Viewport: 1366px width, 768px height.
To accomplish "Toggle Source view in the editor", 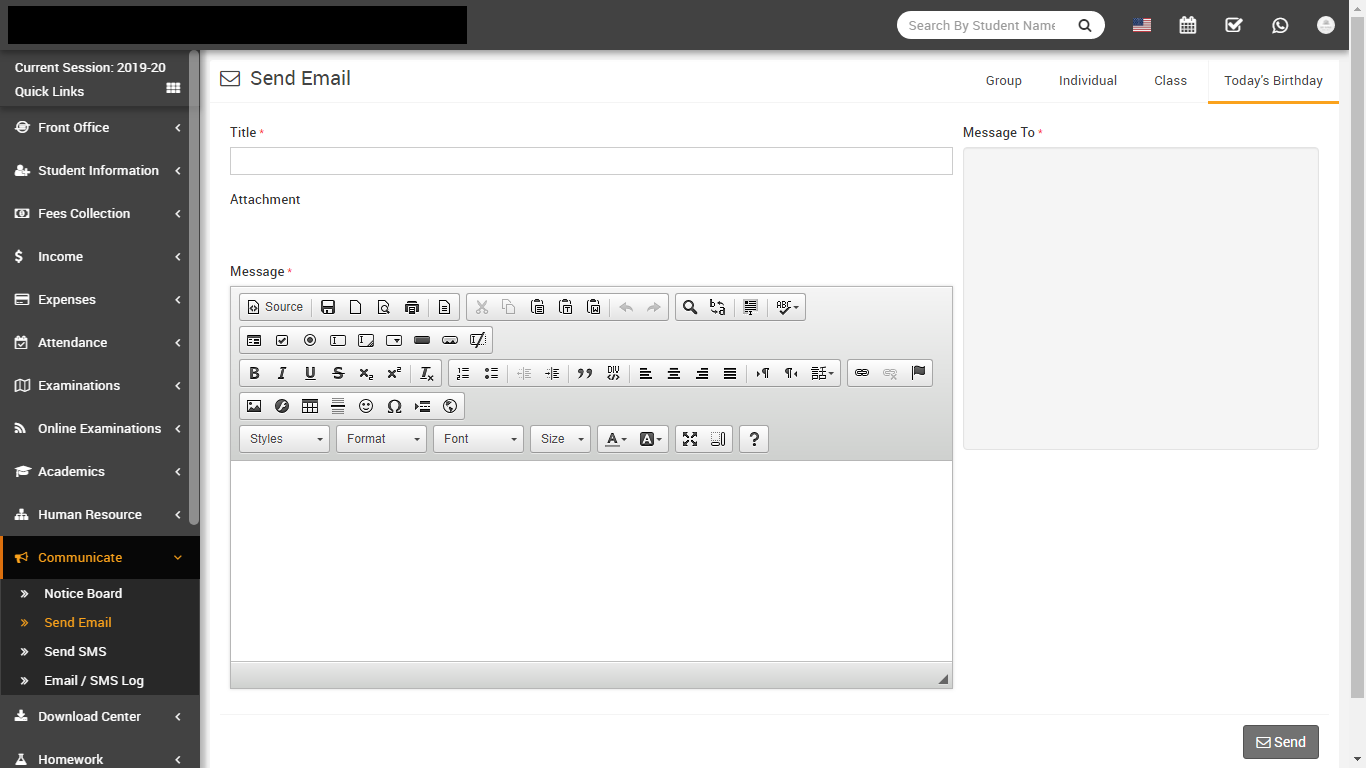I will [275, 307].
